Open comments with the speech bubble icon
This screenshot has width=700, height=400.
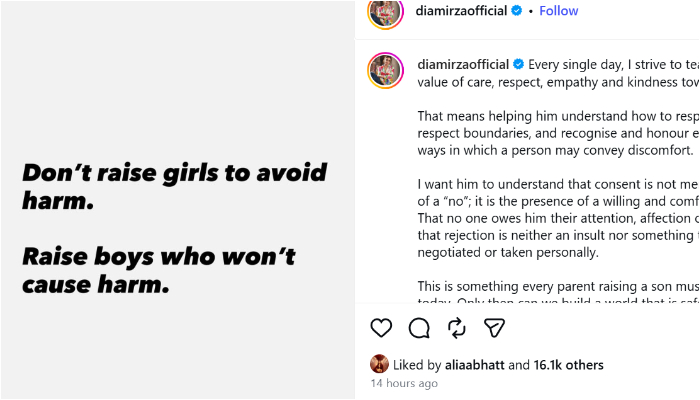[x=419, y=328]
